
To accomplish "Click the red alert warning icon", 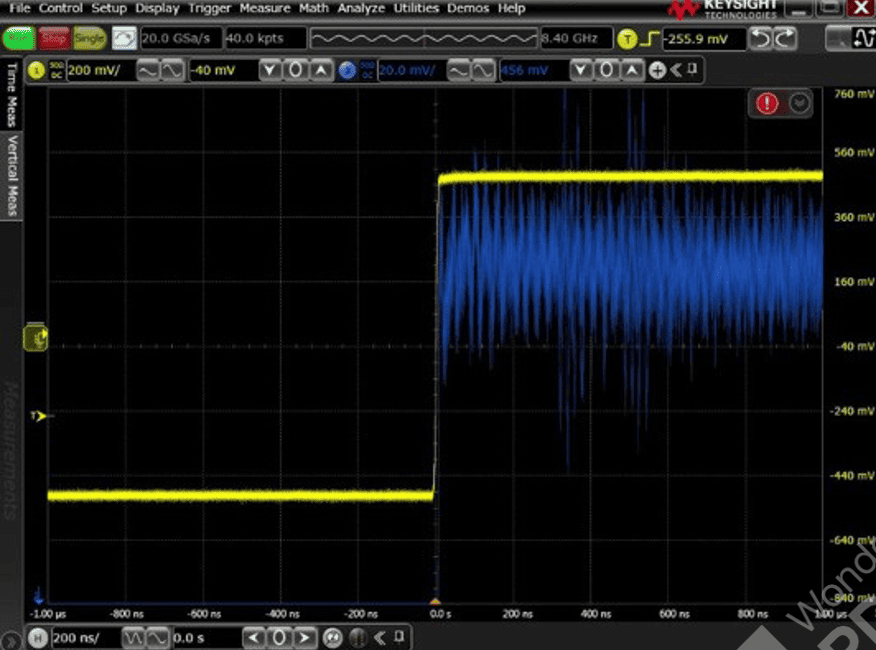I will (767, 103).
